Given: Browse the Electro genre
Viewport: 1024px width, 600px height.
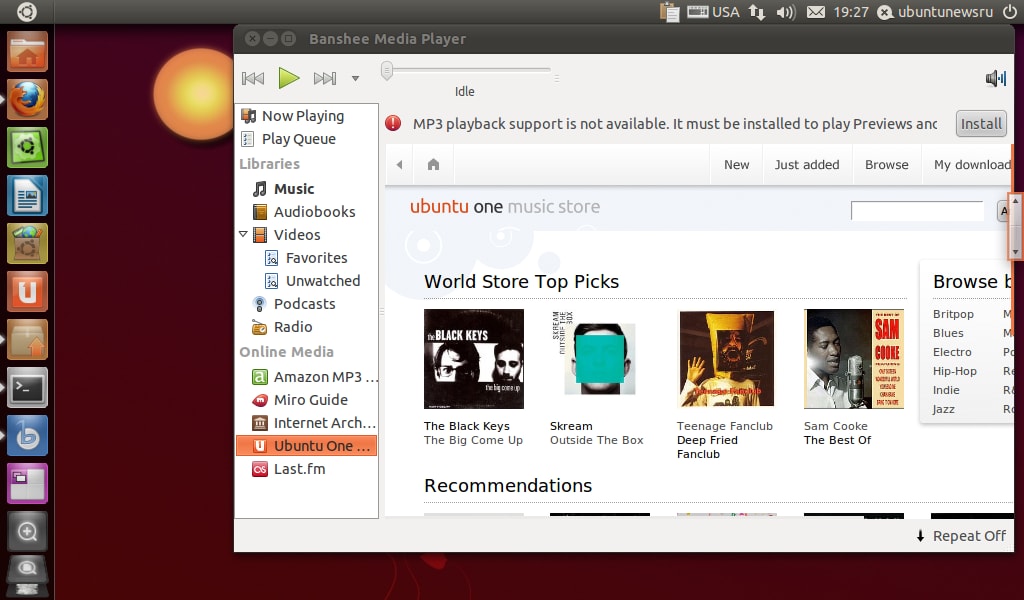Looking at the screenshot, I should [x=952, y=352].
